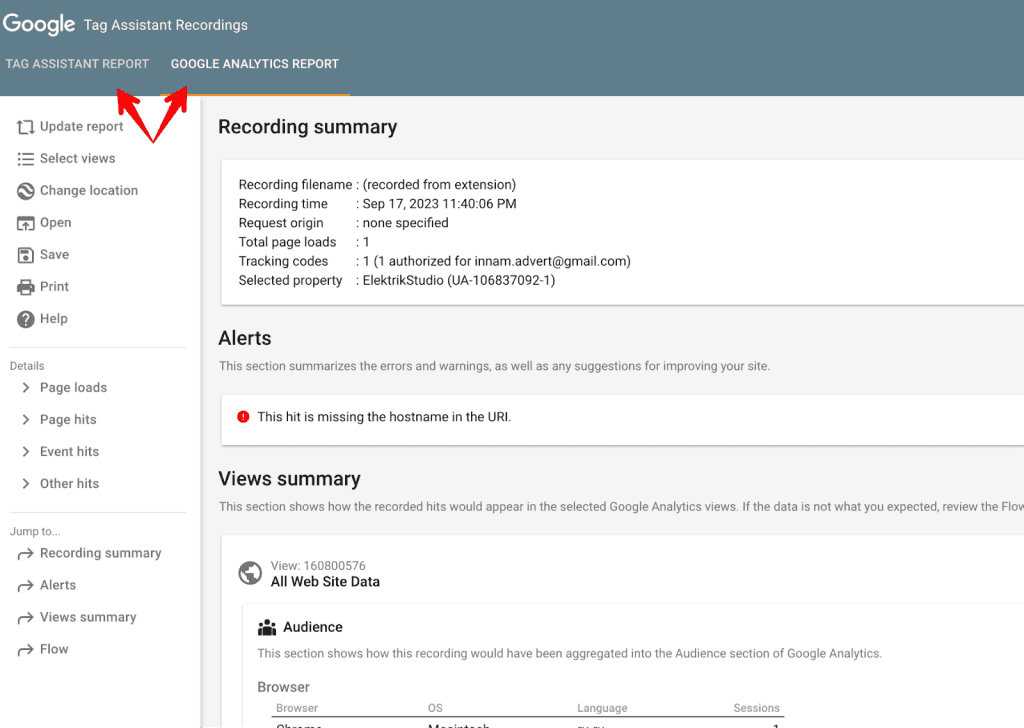Click the Print report icon
Image resolution: width=1024 pixels, height=728 pixels.
(22, 286)
